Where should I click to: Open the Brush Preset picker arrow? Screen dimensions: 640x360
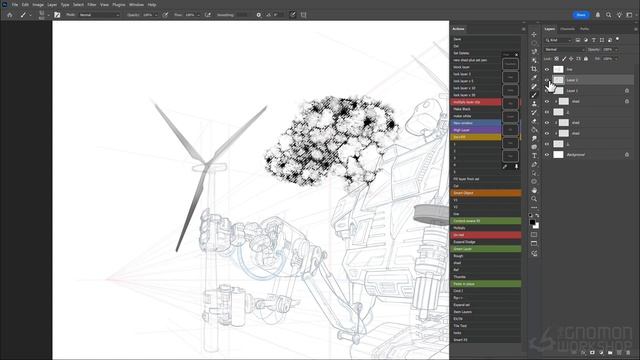coord(48,15)
